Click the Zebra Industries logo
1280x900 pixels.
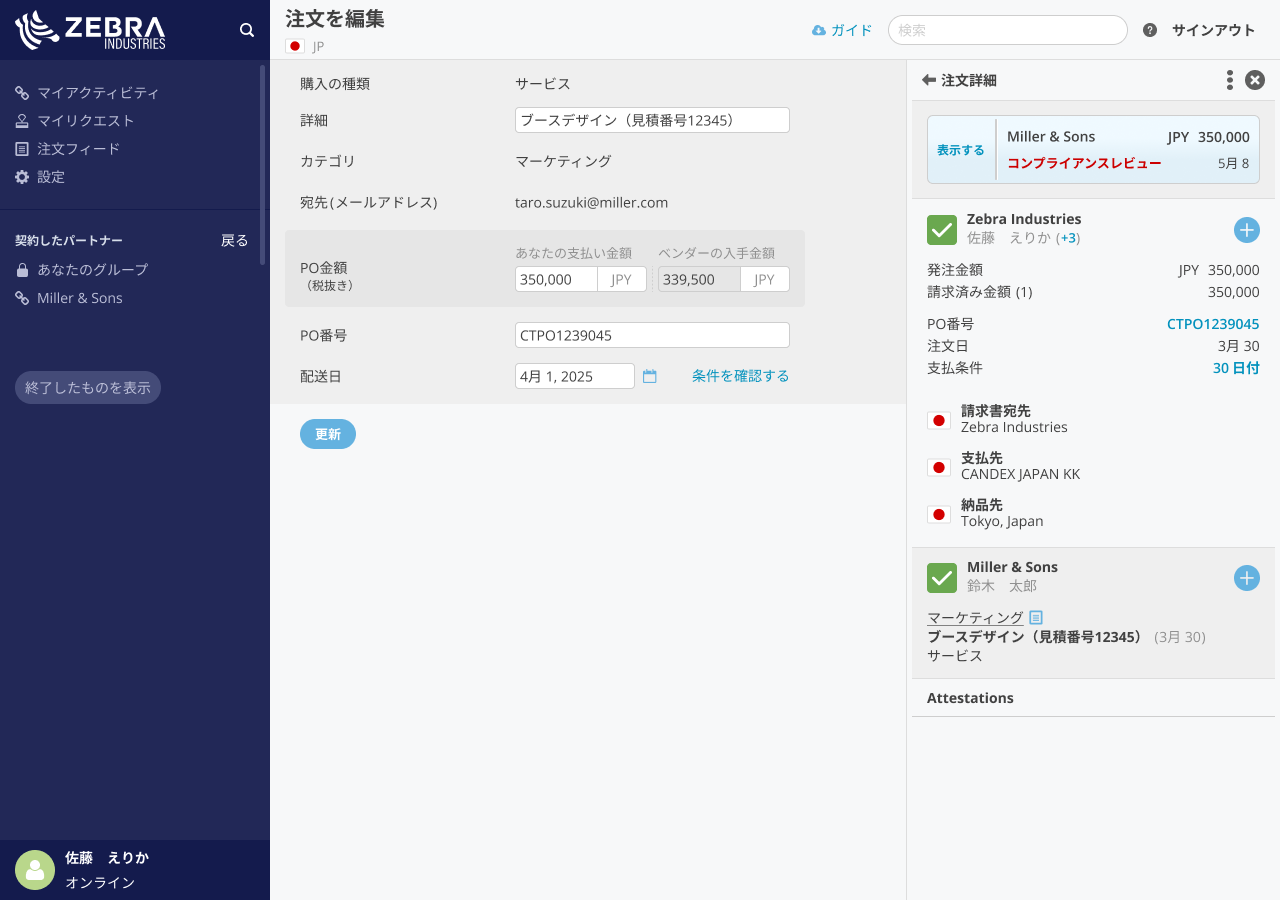click(90, 30)
